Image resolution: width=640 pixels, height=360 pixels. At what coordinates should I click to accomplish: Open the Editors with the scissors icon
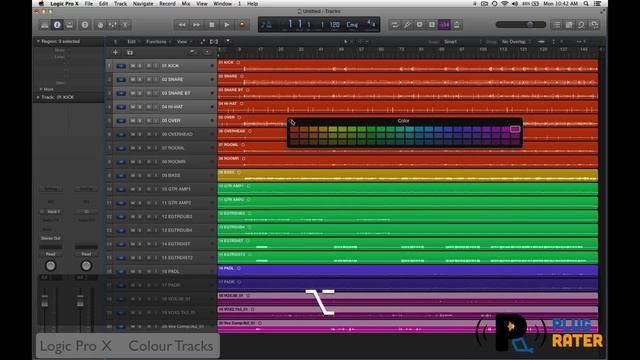125,25
